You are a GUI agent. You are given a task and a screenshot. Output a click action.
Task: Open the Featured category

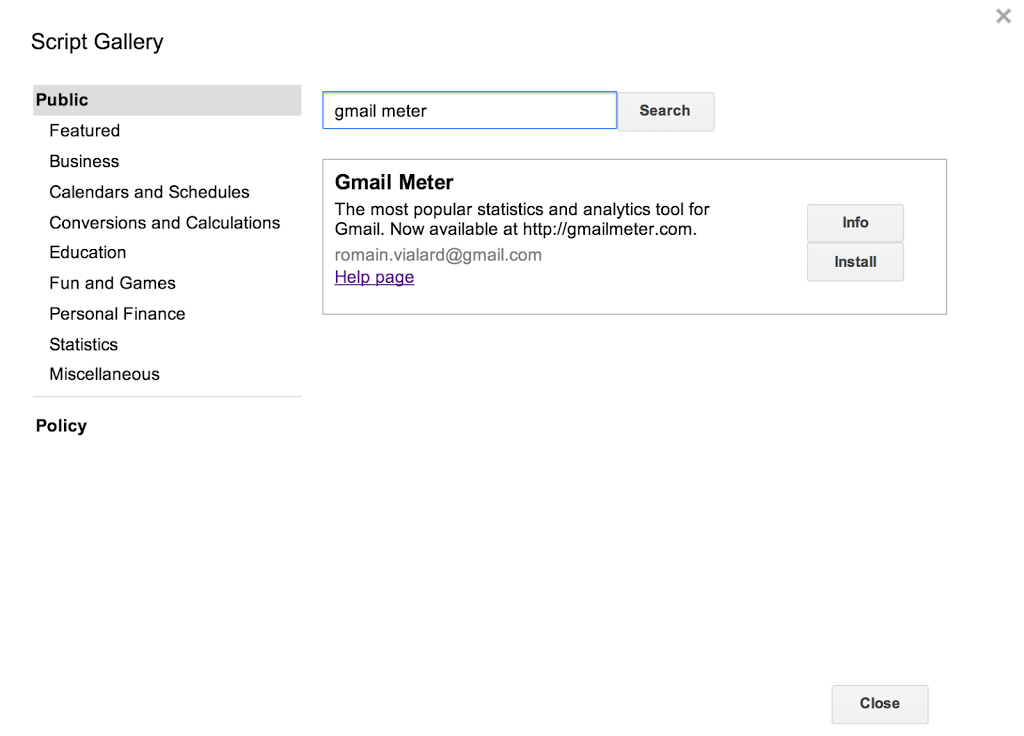pos(85,131)
